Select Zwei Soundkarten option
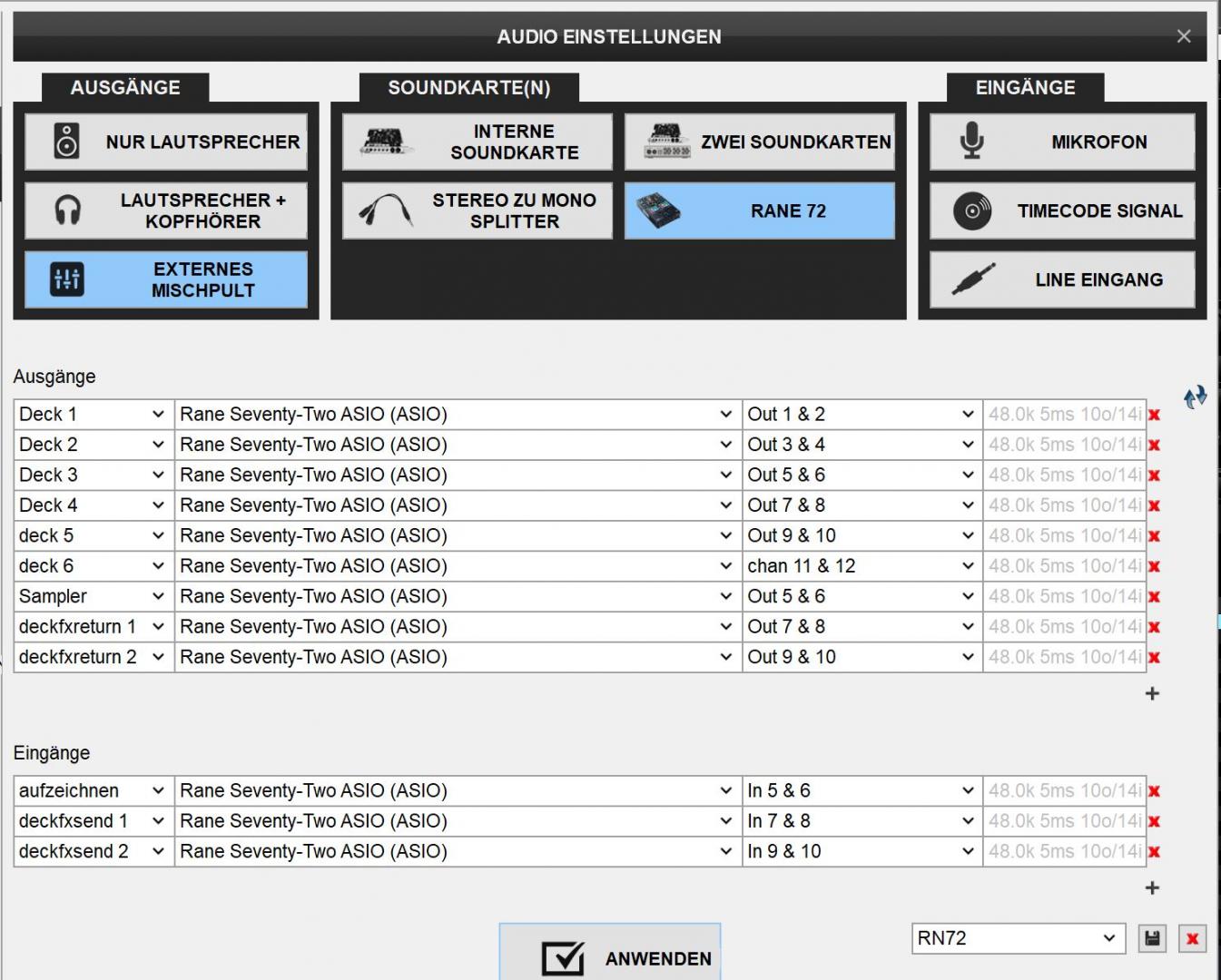1221x980 pixels. pos(760,142)
